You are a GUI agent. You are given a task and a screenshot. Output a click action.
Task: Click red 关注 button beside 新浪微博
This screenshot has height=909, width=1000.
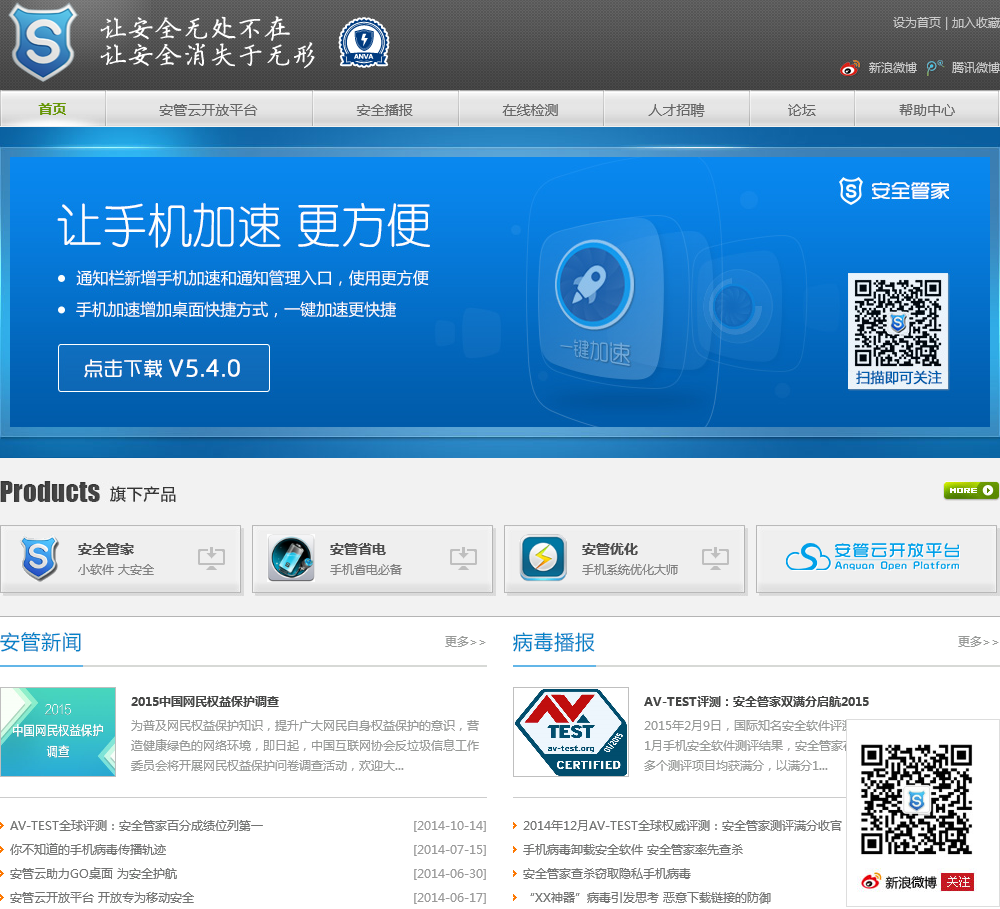(x=958, y=882)
